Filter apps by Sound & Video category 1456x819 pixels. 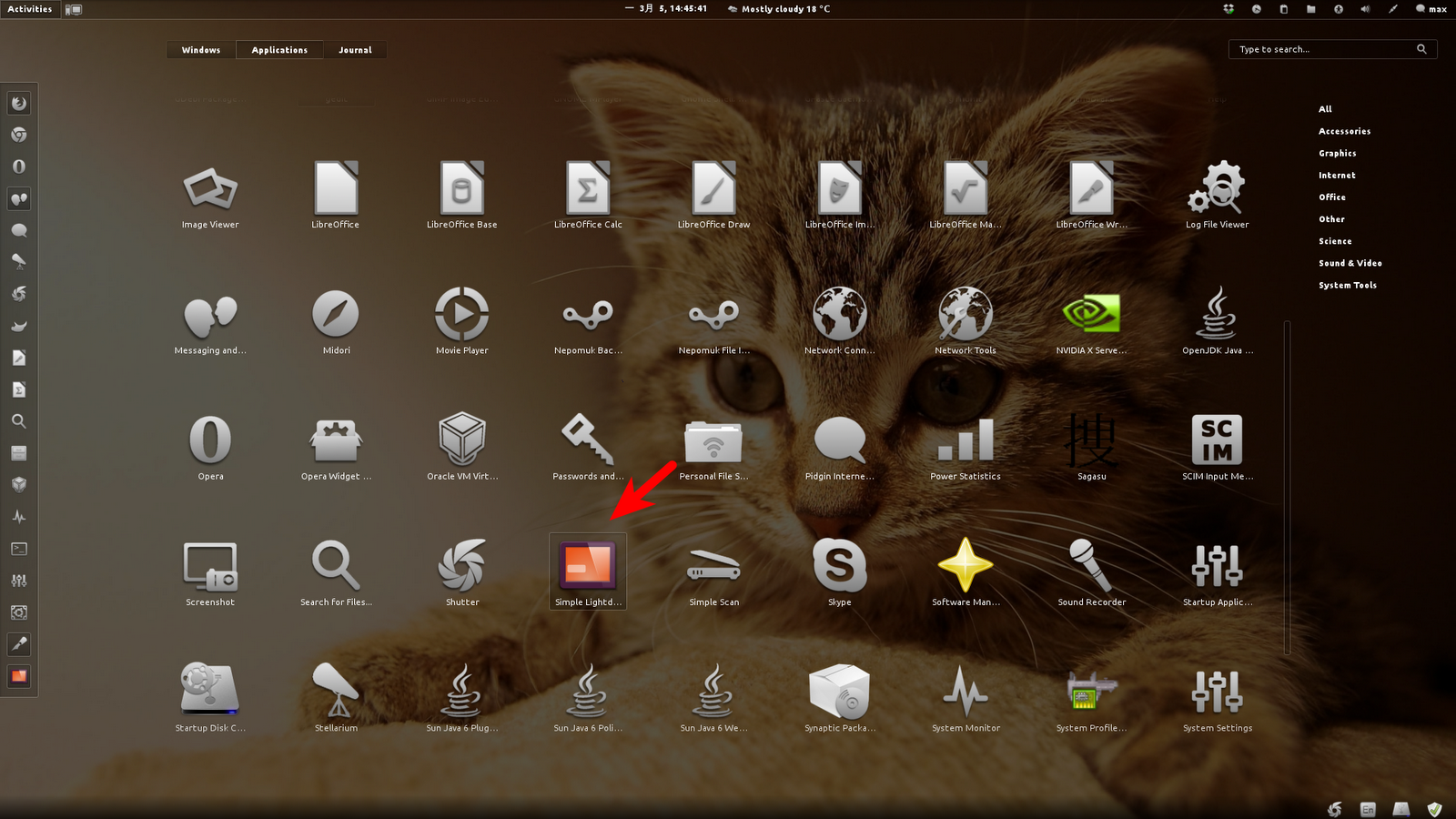click(x=1350, y=263)
